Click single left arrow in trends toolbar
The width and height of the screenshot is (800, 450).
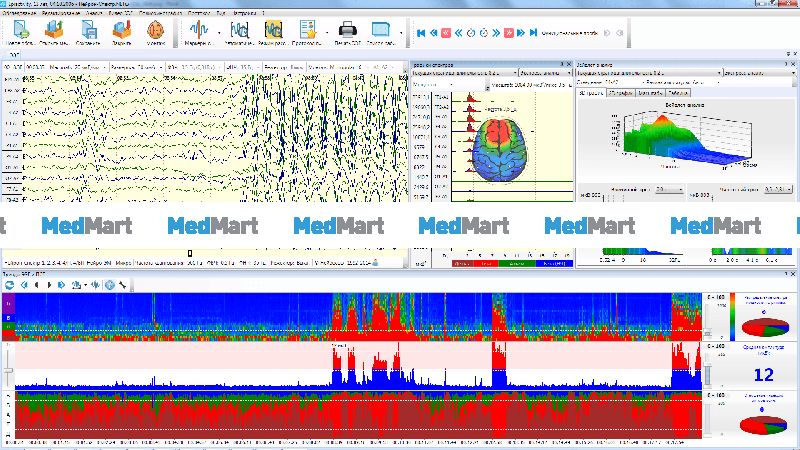click(x=37, y=285)
